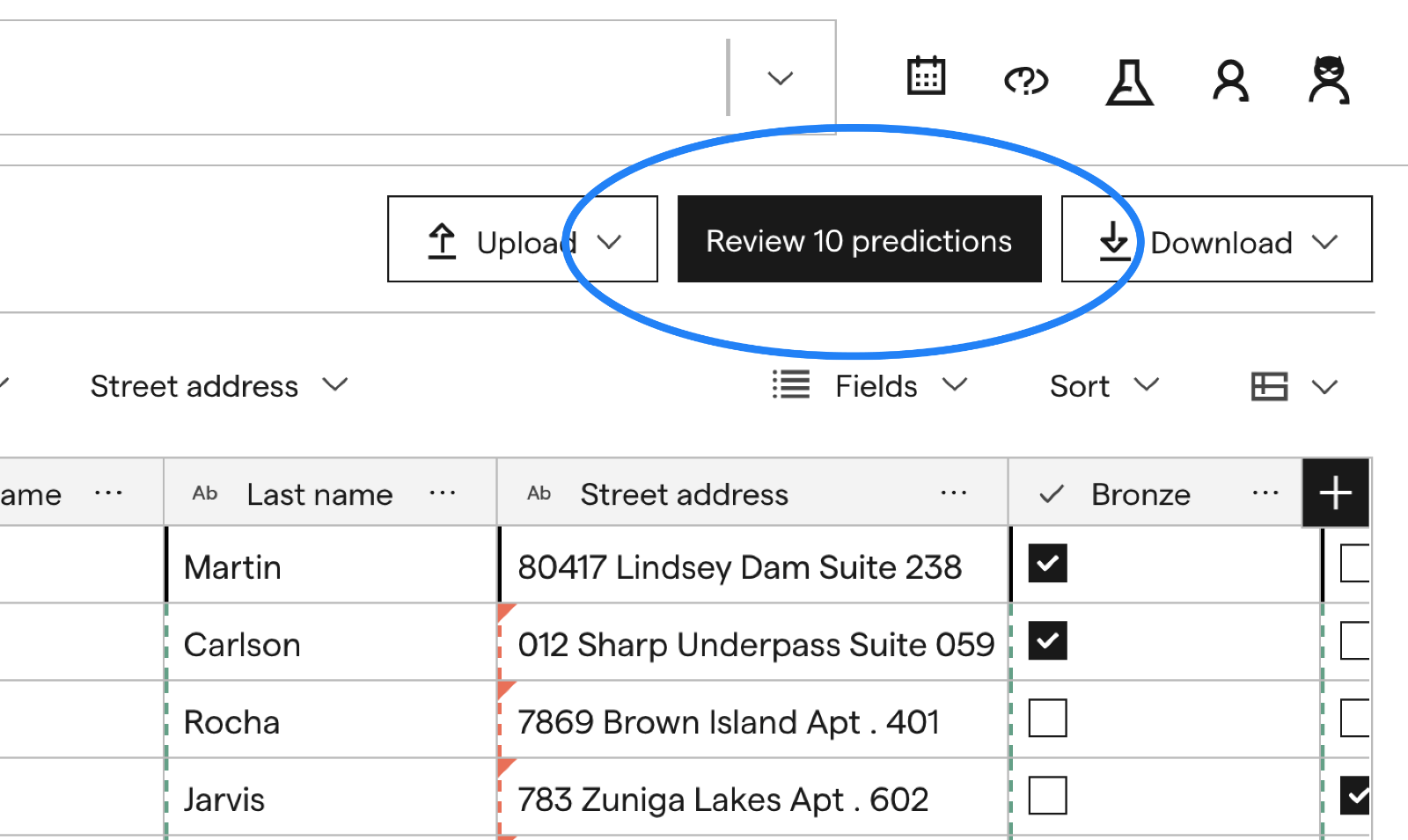
Task: Select the 7869 Brown Island address cell
Action: [753, 719]
